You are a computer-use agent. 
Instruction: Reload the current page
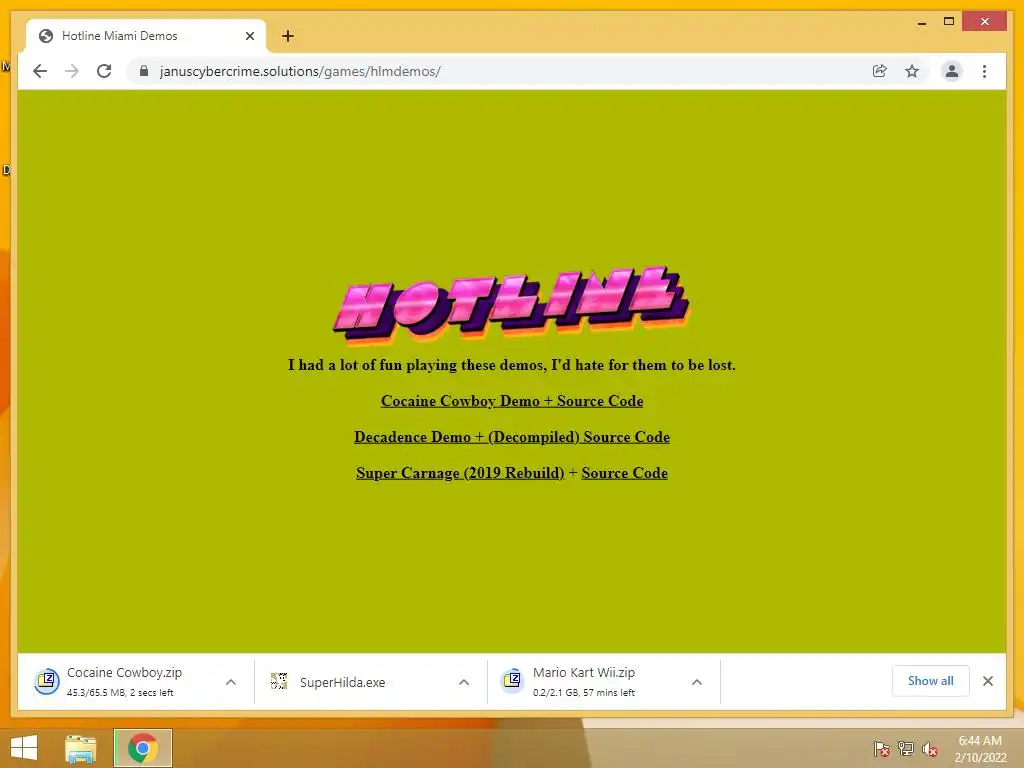coord(104,71)
